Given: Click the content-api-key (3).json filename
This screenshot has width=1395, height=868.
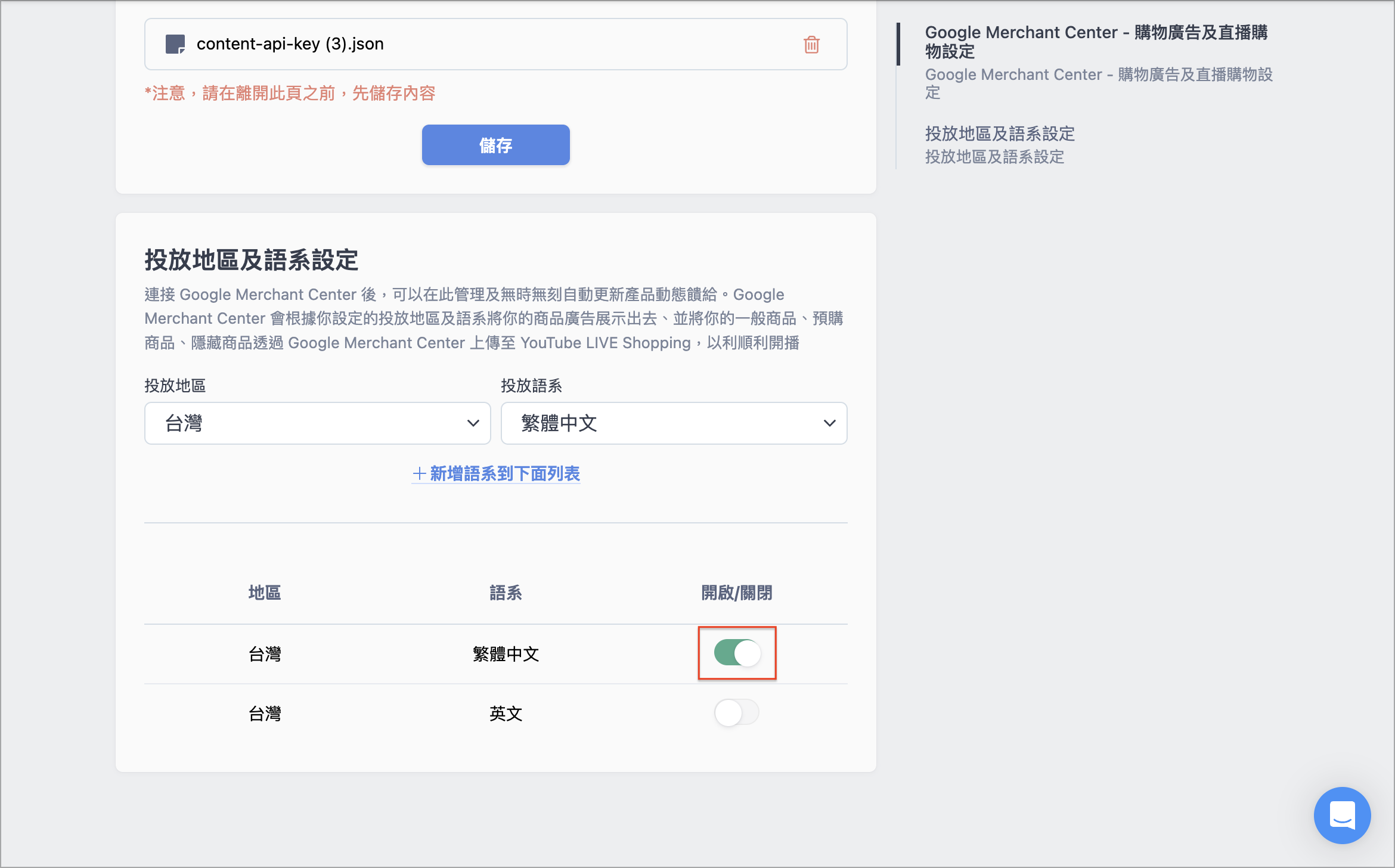Looking at the screenshot, I should click(290, 44).
